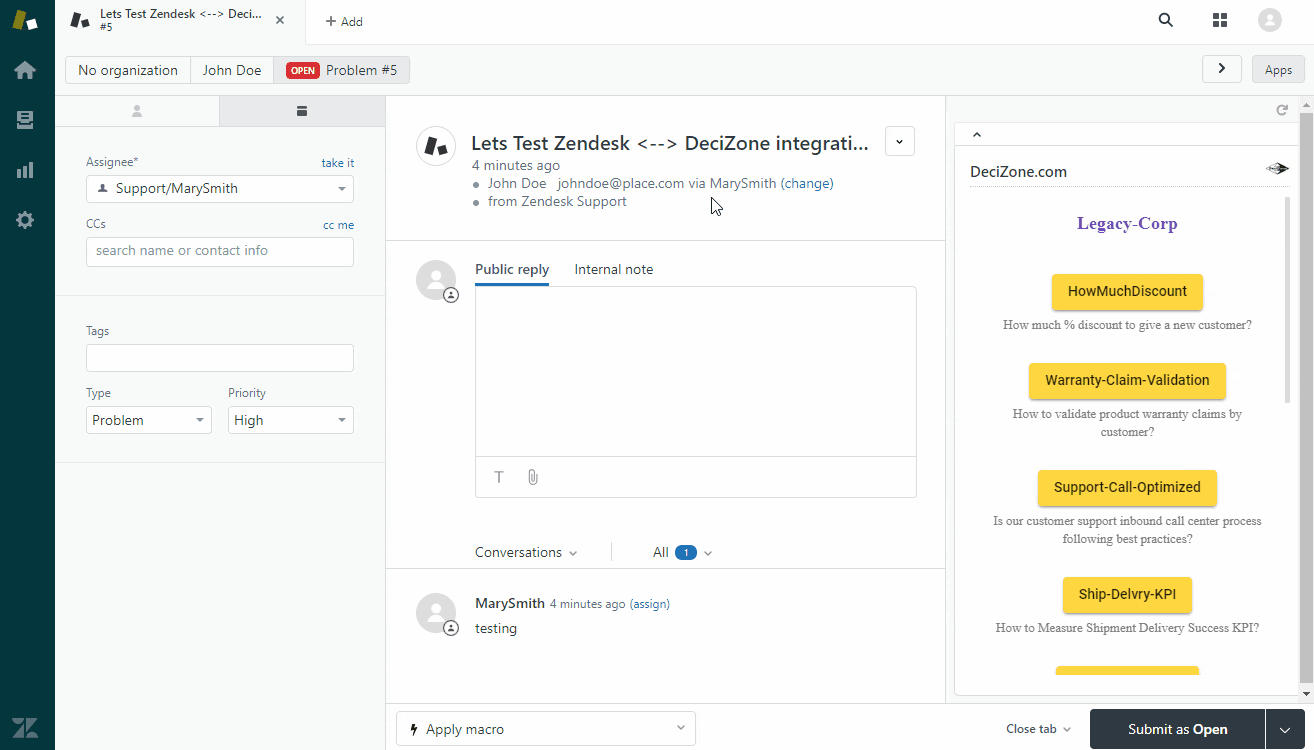Expand the Conversations filter dropdown
Image resolution: width=1314 pixels, height=750 pixels.
coord(526,552)
